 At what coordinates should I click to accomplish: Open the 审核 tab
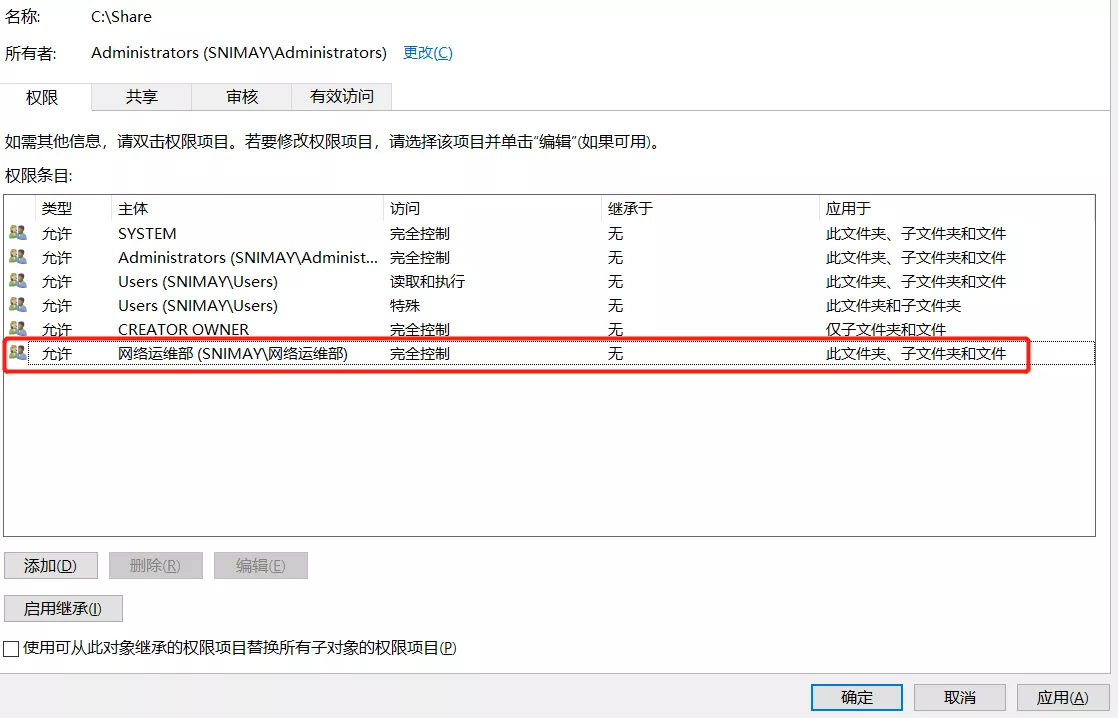click(x=242, y=97)
